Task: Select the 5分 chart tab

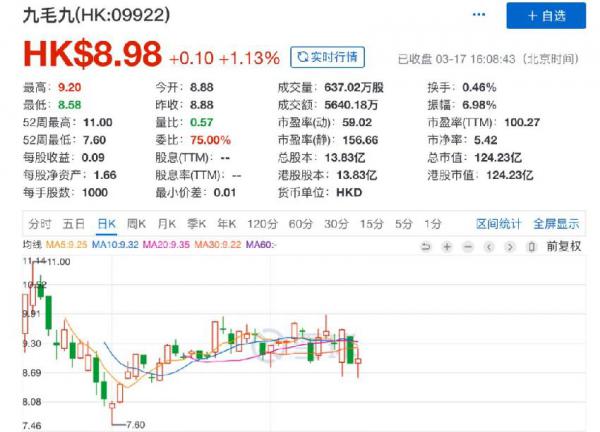Action: point(404,224)
